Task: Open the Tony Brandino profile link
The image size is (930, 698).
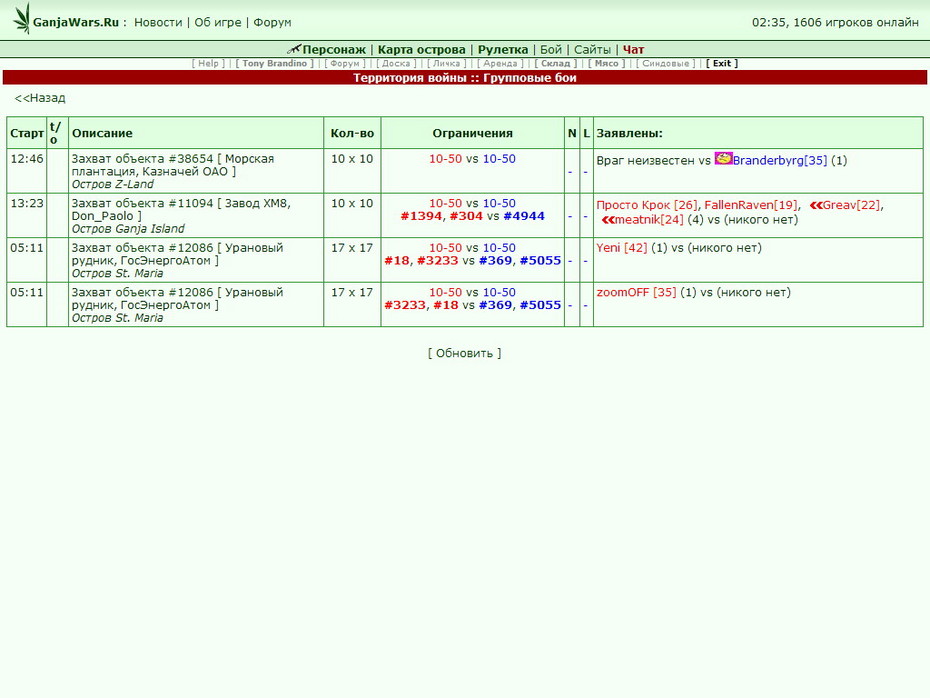Action: 274,63
